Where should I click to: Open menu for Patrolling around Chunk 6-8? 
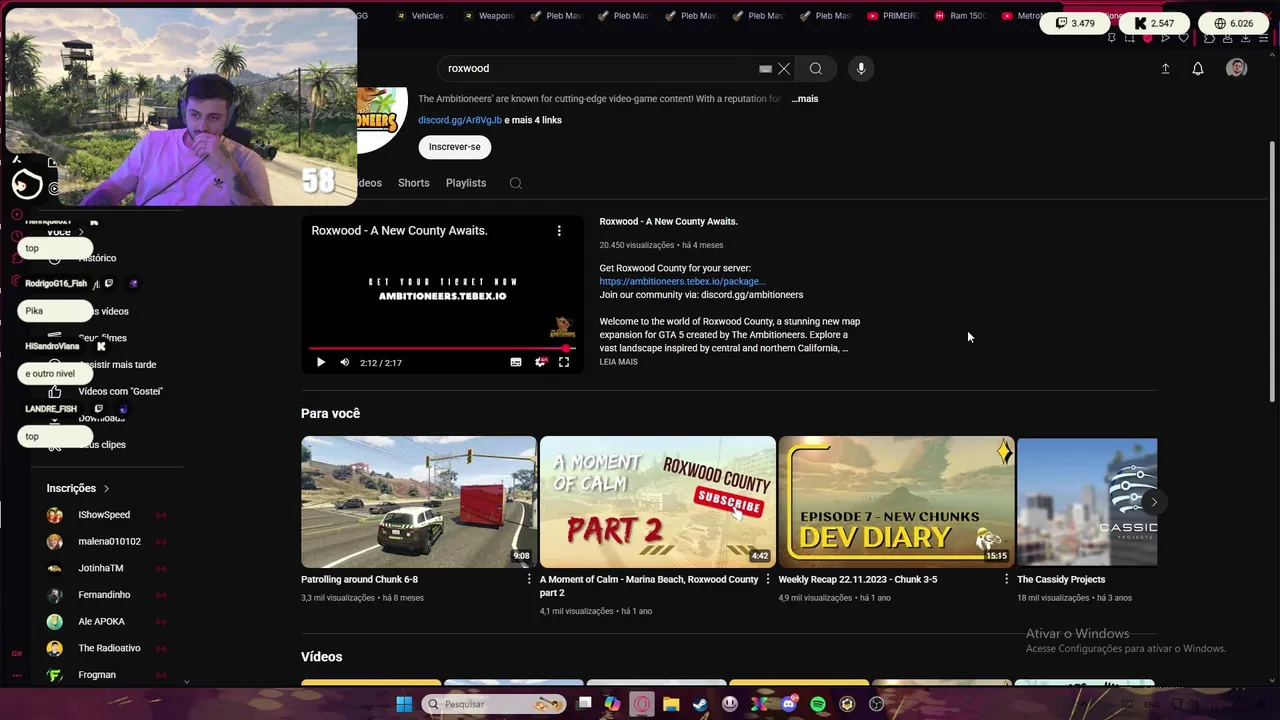[530, 579]
